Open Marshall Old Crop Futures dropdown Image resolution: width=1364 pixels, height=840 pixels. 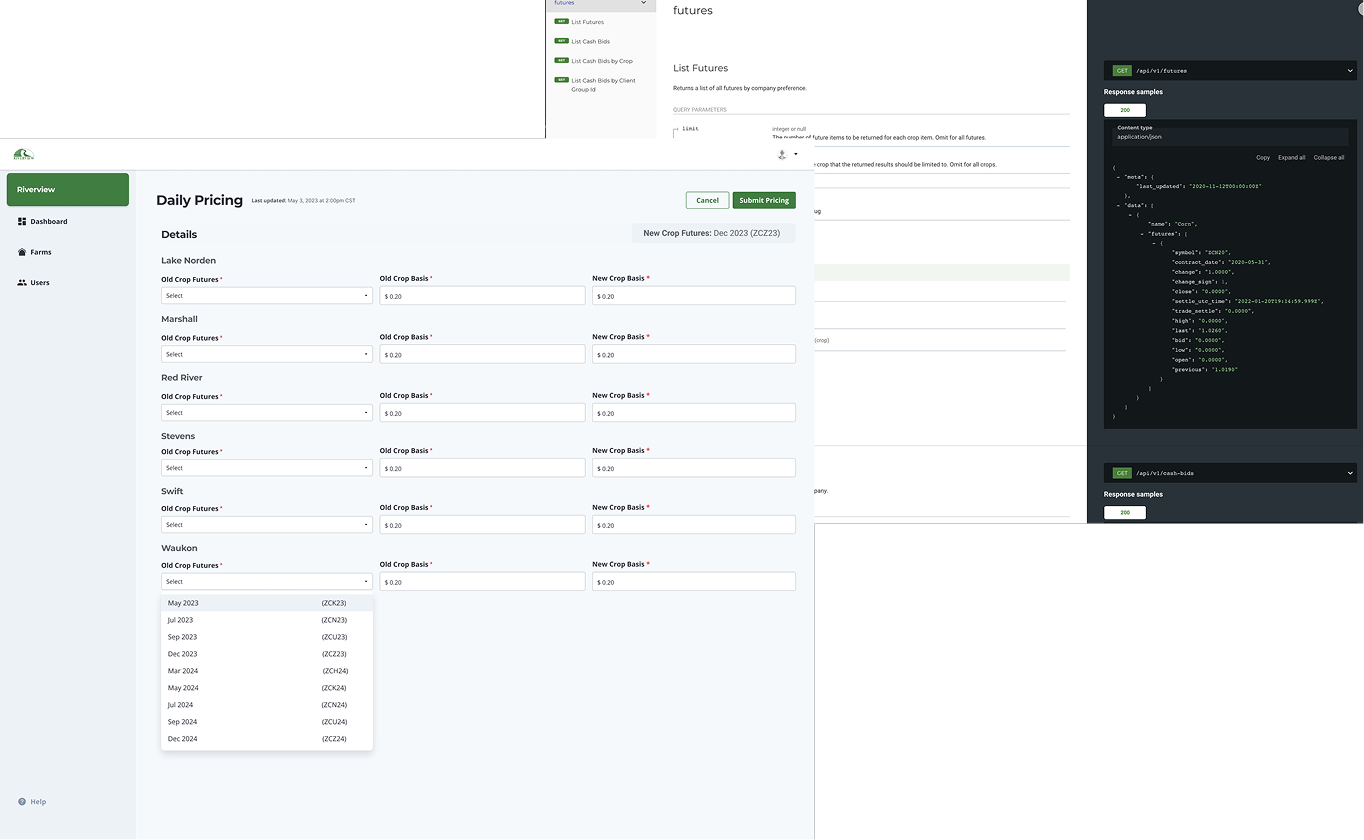click(x=266, y=354)
